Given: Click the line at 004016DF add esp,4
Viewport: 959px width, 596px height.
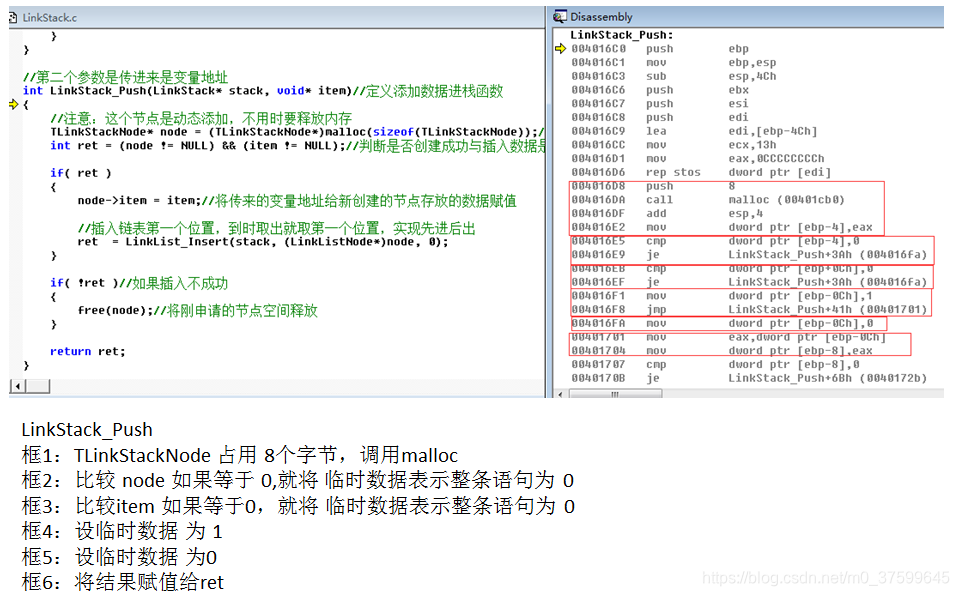Looking at the screenshot, I should click(x=667, y=214).
